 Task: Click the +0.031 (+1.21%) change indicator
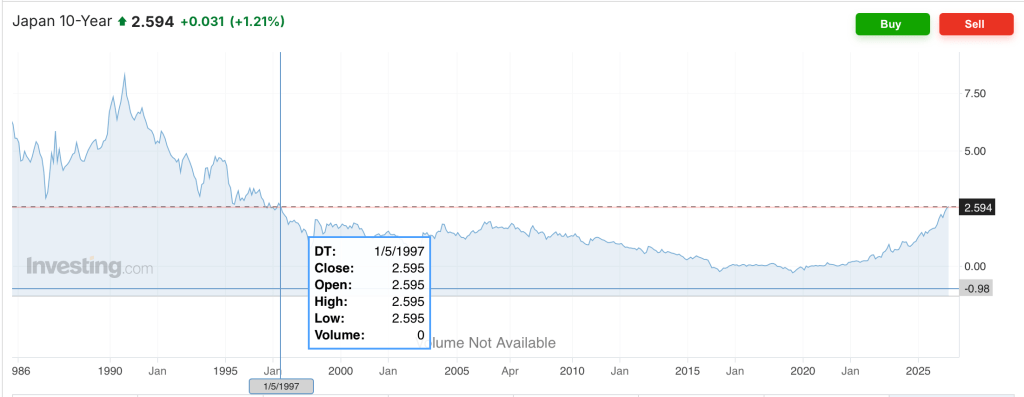(x=232, y=22)
